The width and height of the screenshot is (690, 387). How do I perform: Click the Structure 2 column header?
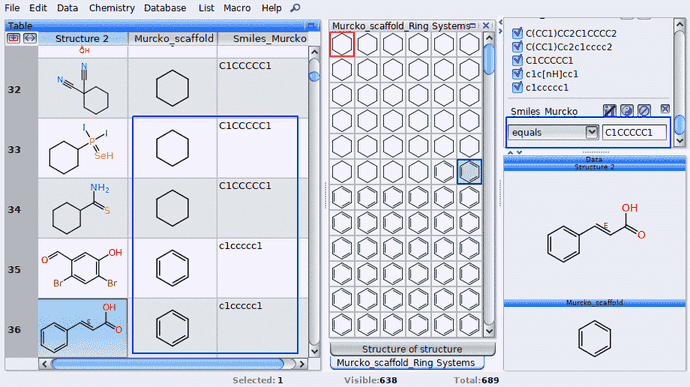coord(82,39)
